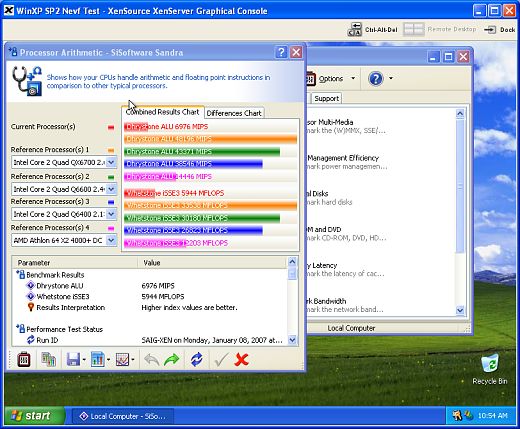
Task: Expand Reference Processor 4 AMD Athlon combo box
Action: tap(111, 240)
